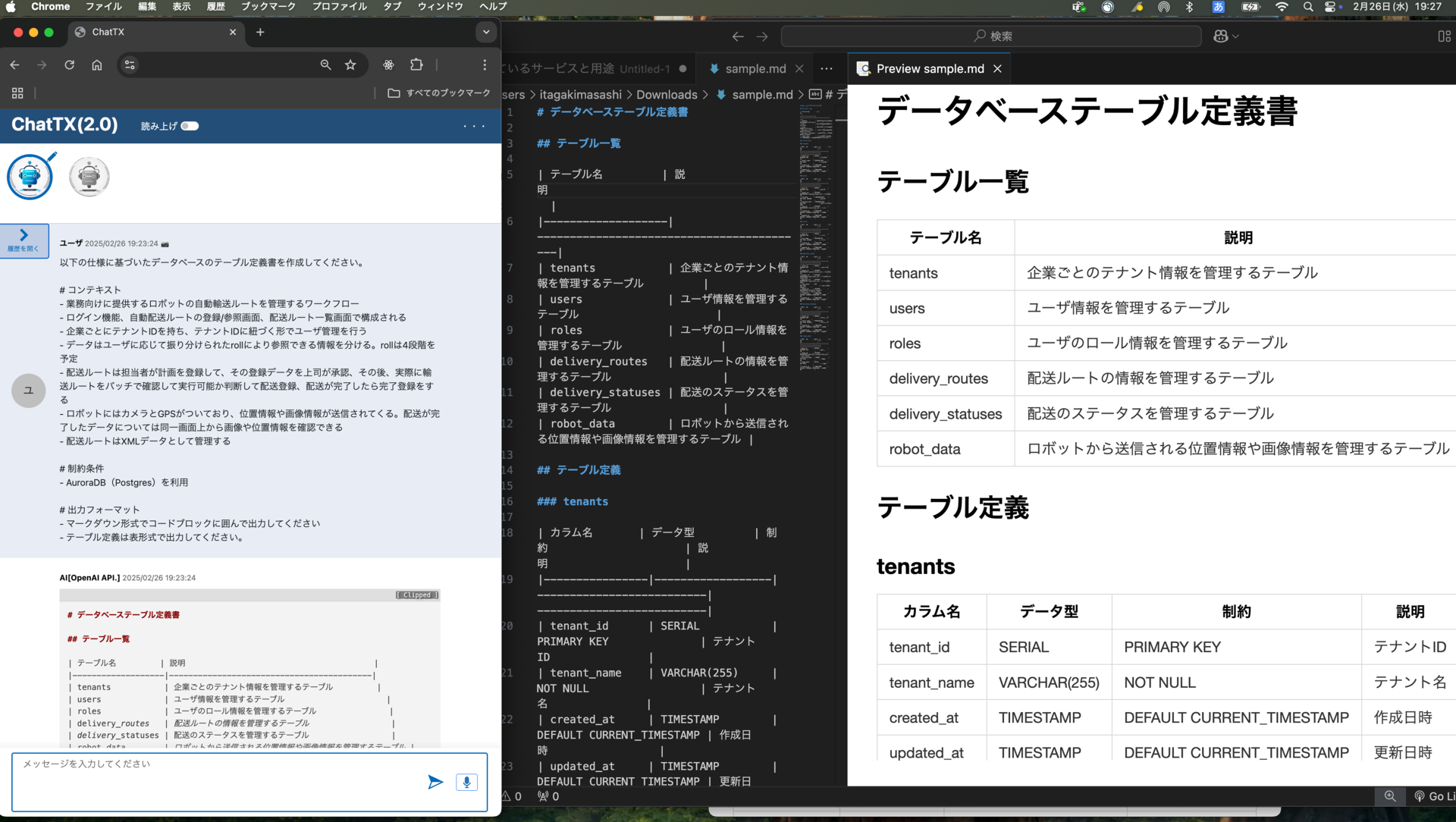Select the gray robot avatar
Screen dimensions: 1456x822
point(89,177)
